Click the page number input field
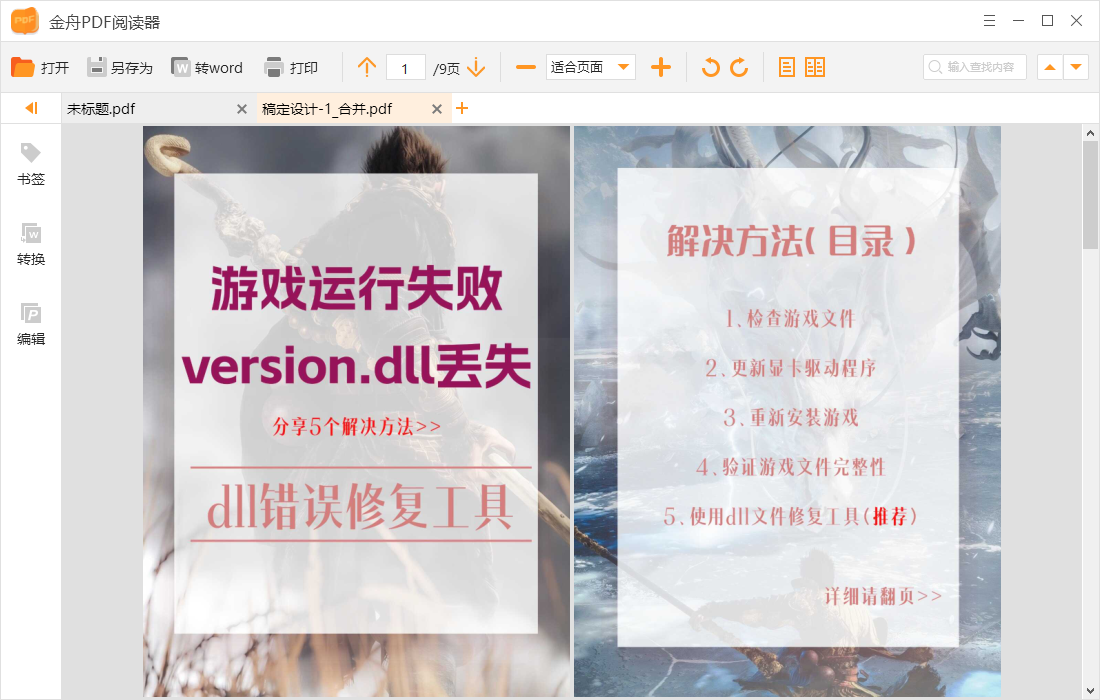This screenshot has width=1100, height=700. pyautogui.click(x=406, y=67)
